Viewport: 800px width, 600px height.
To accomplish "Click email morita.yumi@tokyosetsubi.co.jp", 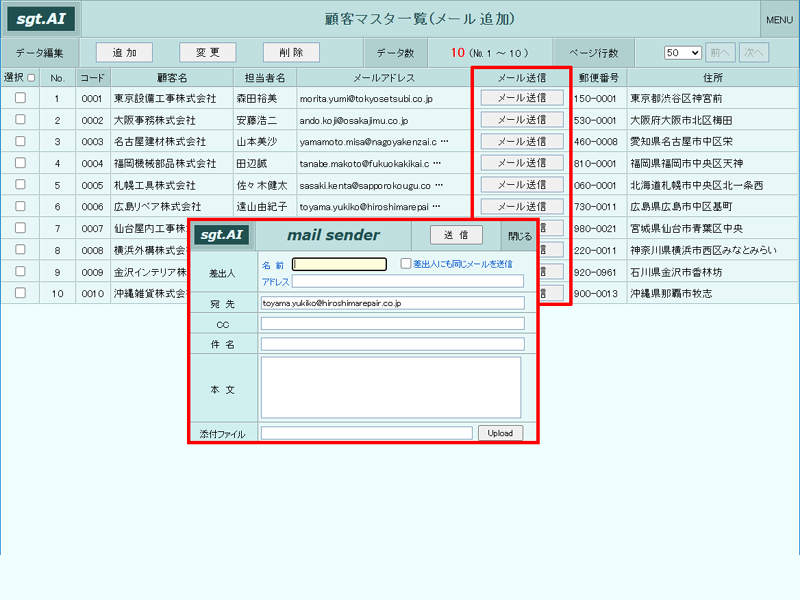I will click(x=366, y=98).
